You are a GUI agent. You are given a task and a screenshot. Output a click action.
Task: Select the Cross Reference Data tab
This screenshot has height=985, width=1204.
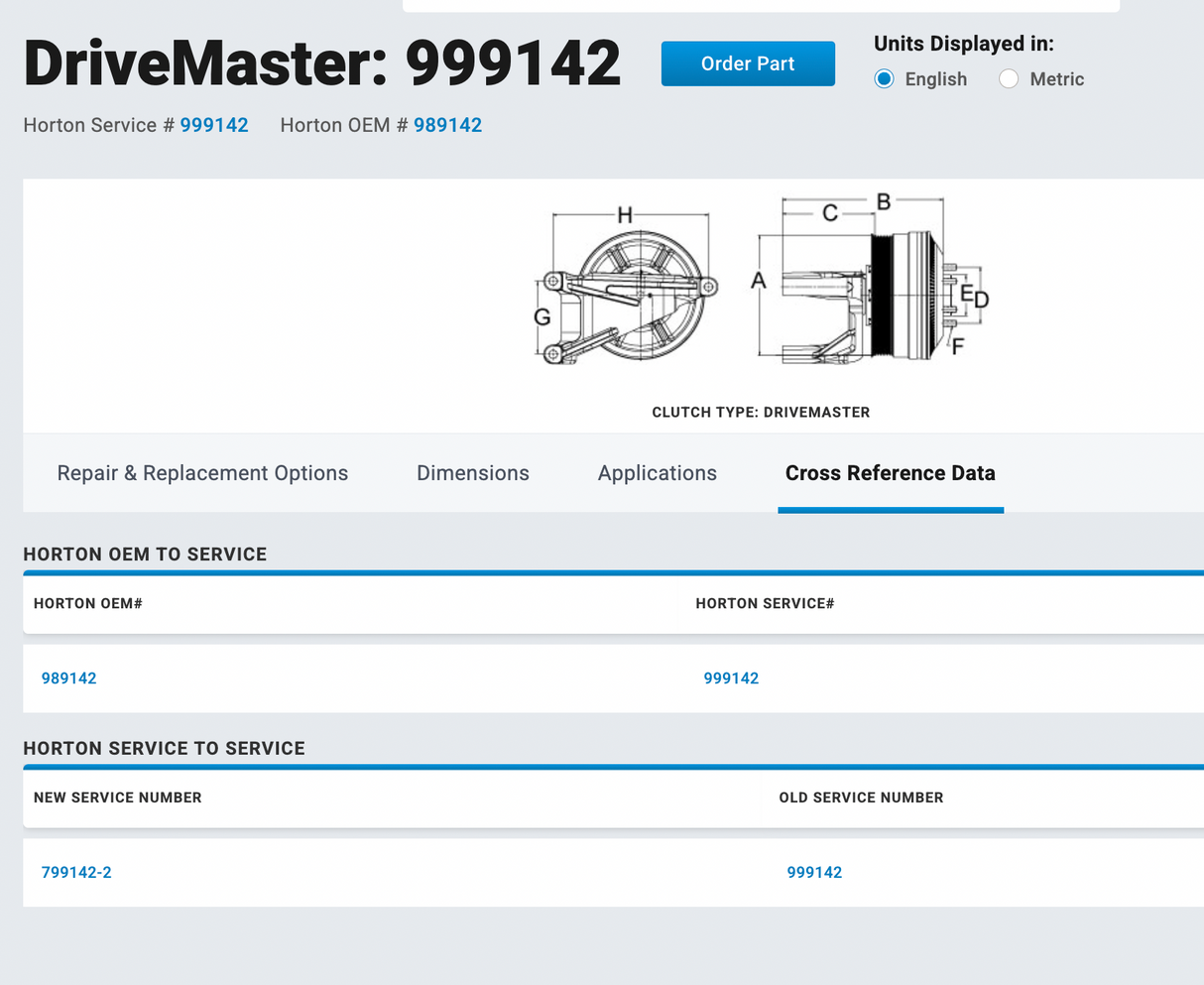[890, 473]
